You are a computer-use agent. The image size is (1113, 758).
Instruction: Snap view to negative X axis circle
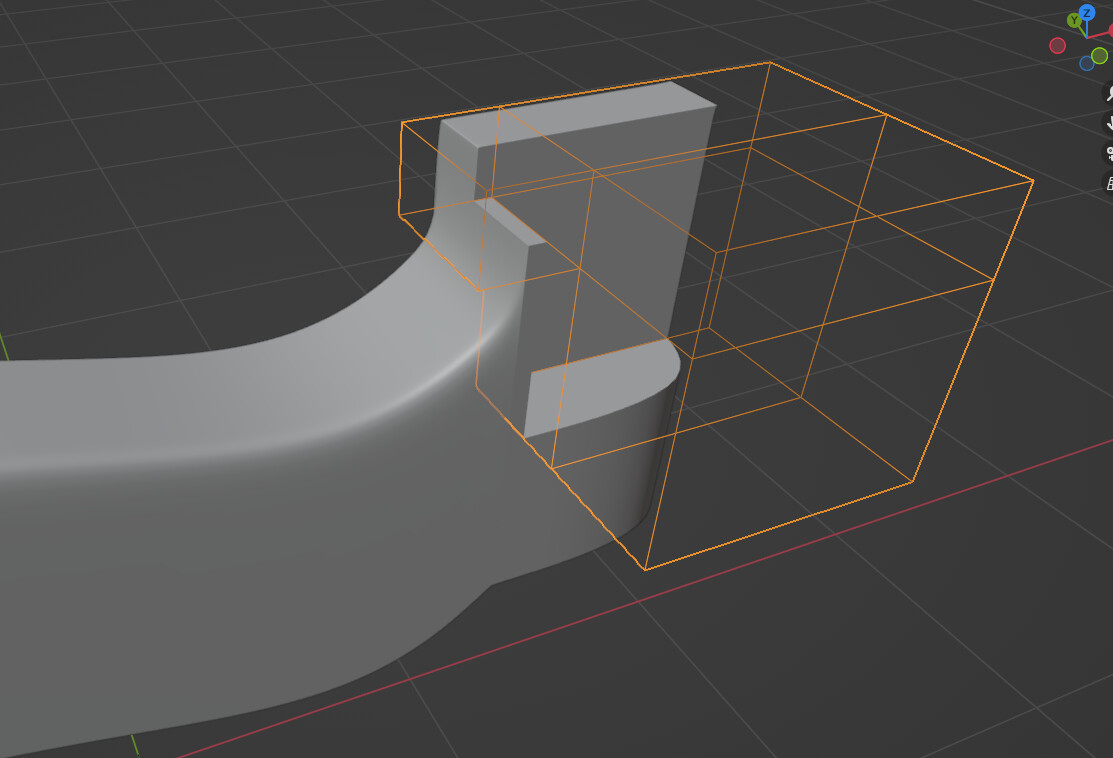[x=1057, y=45]
